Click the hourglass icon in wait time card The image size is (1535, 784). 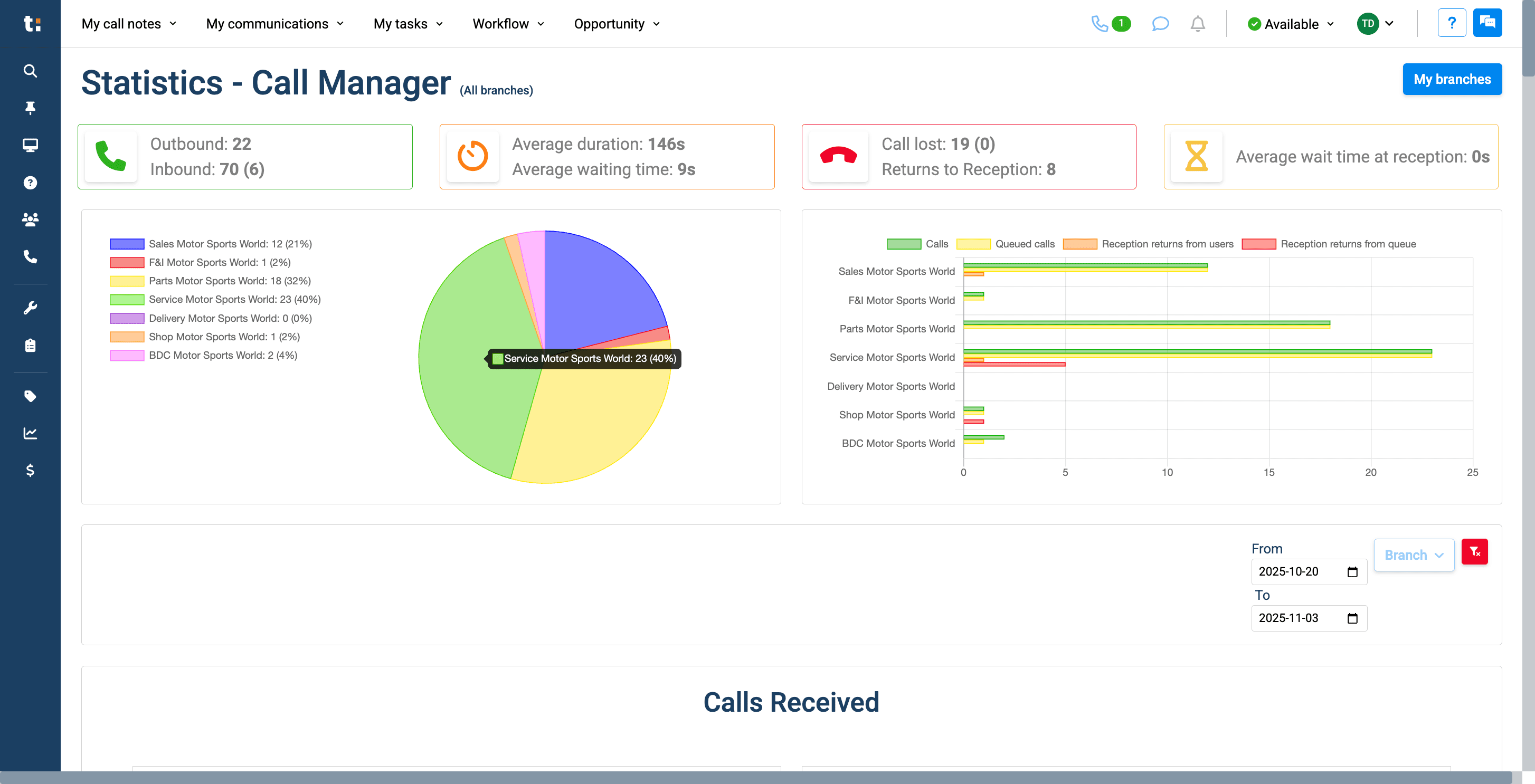(1196, 157)
